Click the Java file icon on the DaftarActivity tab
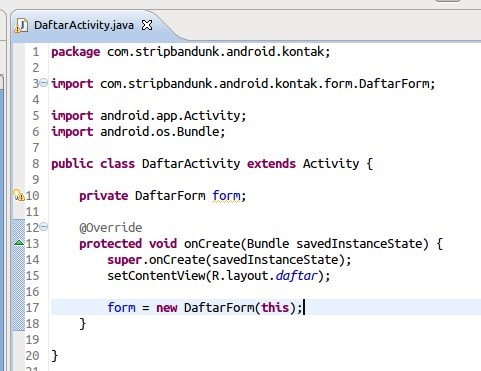This screenshot has width=481, height=371. 21,26
